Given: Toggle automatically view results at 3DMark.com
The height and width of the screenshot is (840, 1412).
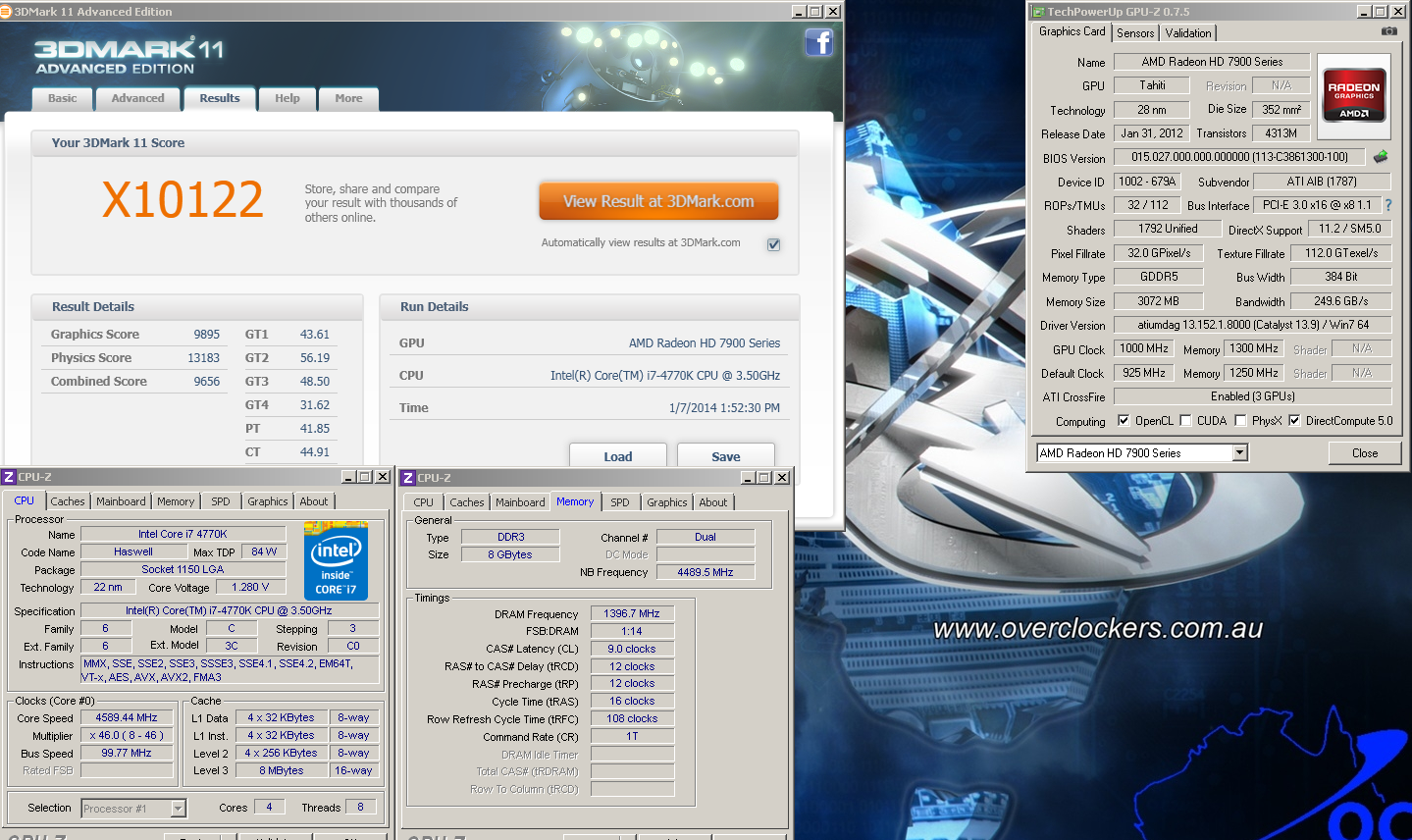Looking at the screenshot, I should (x=773, y=244).
